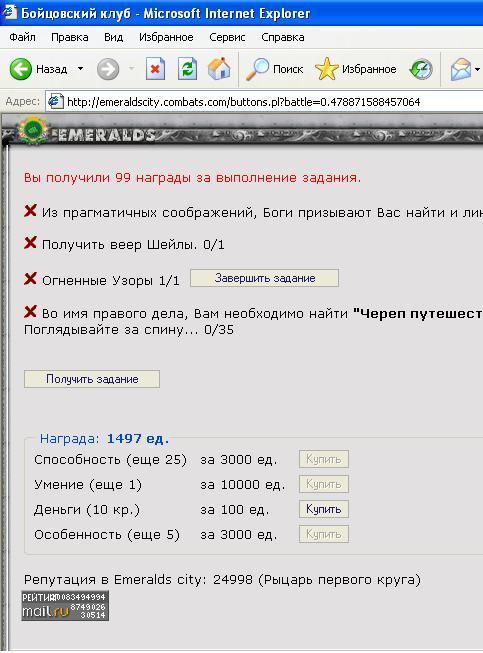Open the History clock icon
Image resolution: width=483 pixels, height=653 pixels.
coord(421,69)
